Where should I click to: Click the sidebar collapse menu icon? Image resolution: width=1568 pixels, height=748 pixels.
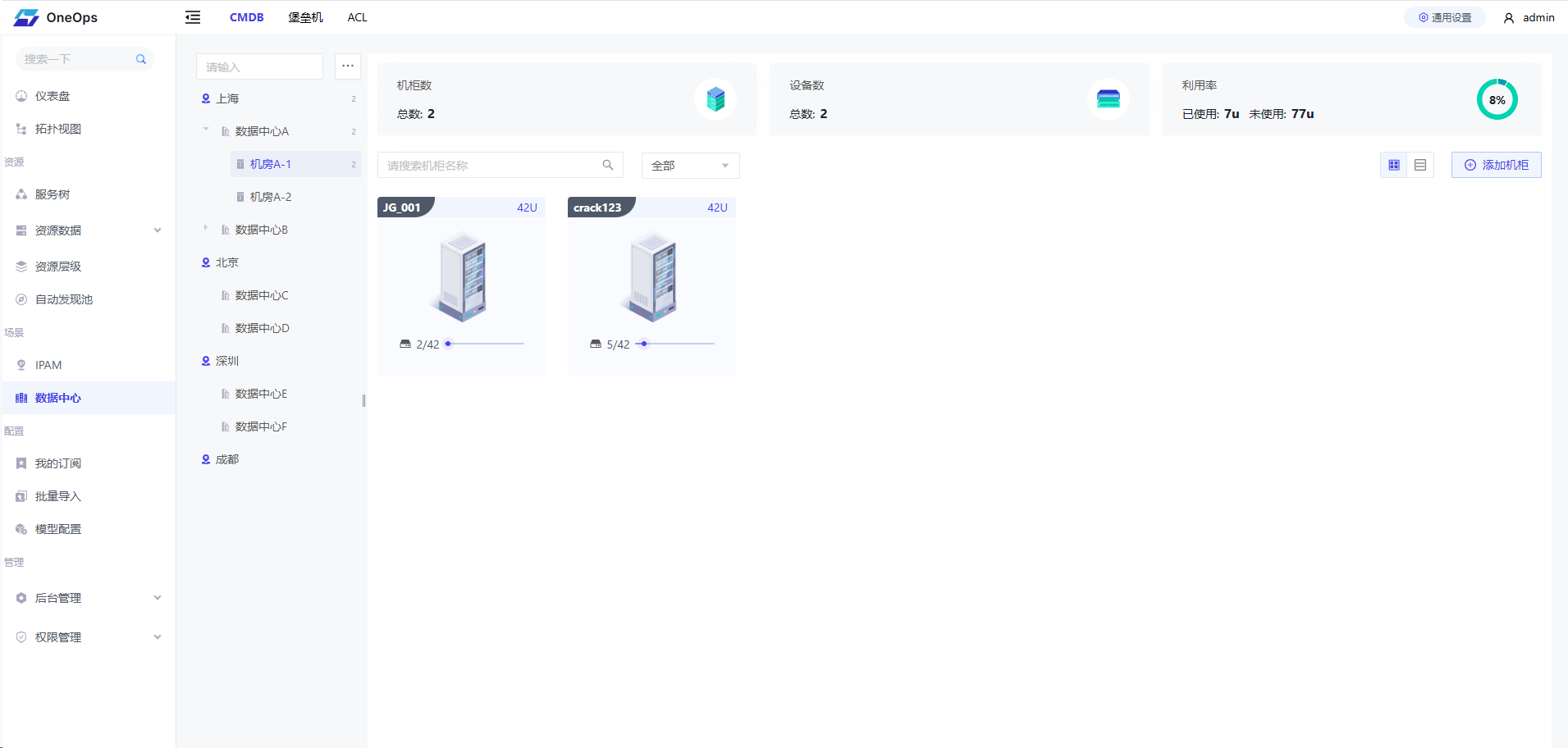click(193, 17)
